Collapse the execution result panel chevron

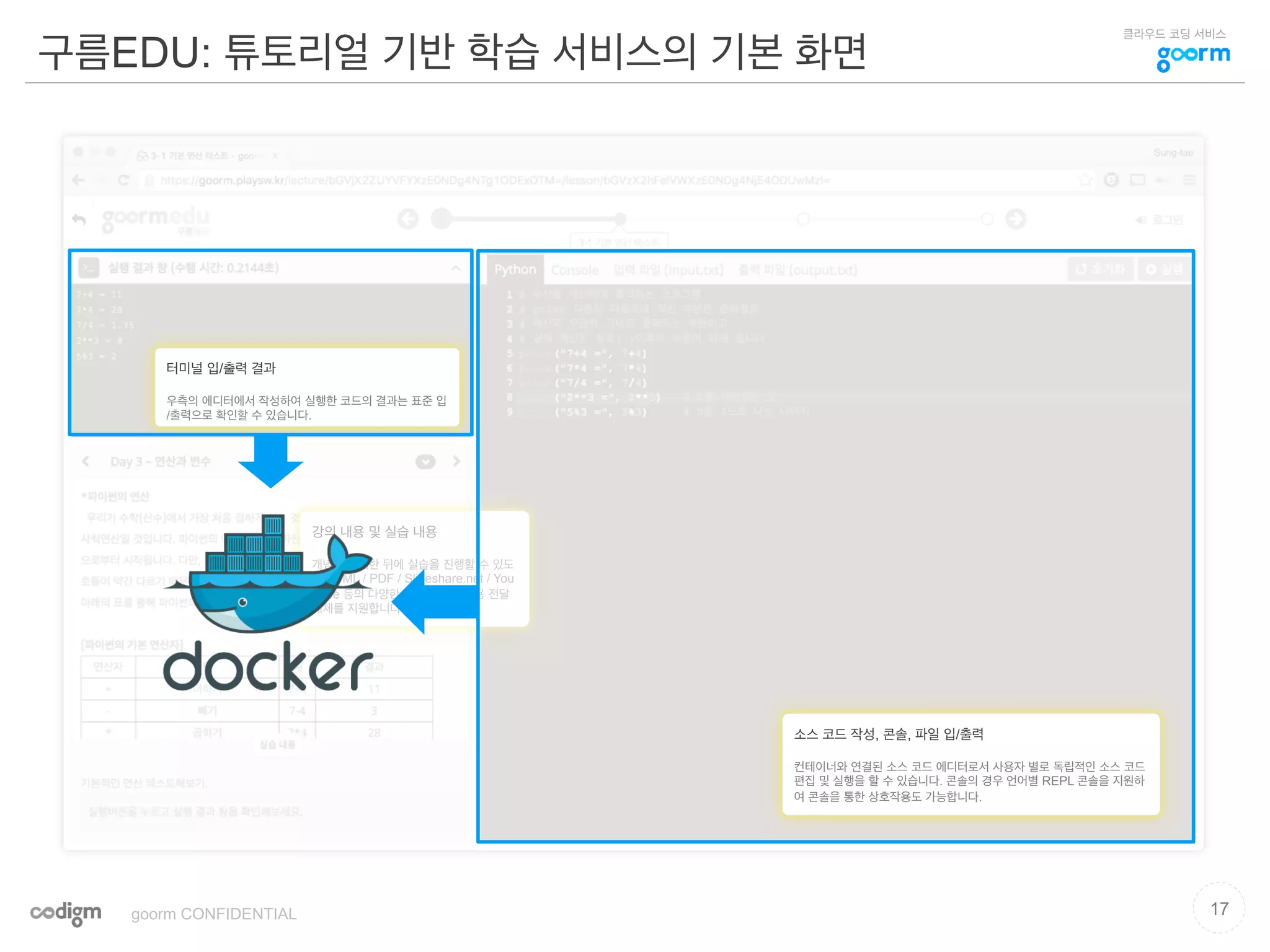456,268
